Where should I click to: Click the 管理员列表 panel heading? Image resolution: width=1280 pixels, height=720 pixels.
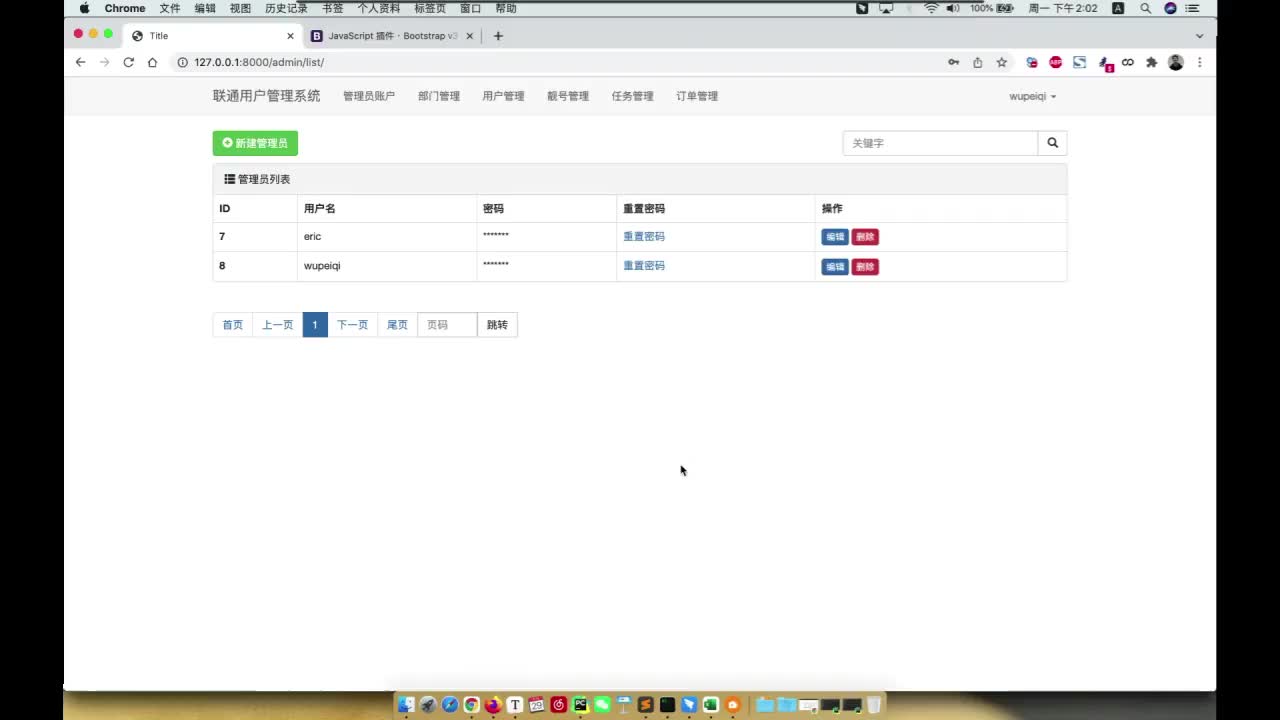click(x=640, y=179)
